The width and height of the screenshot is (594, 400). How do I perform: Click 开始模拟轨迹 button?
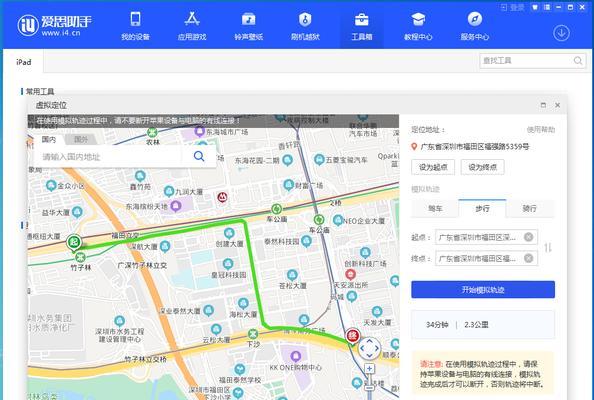click(x=483, y=290)
